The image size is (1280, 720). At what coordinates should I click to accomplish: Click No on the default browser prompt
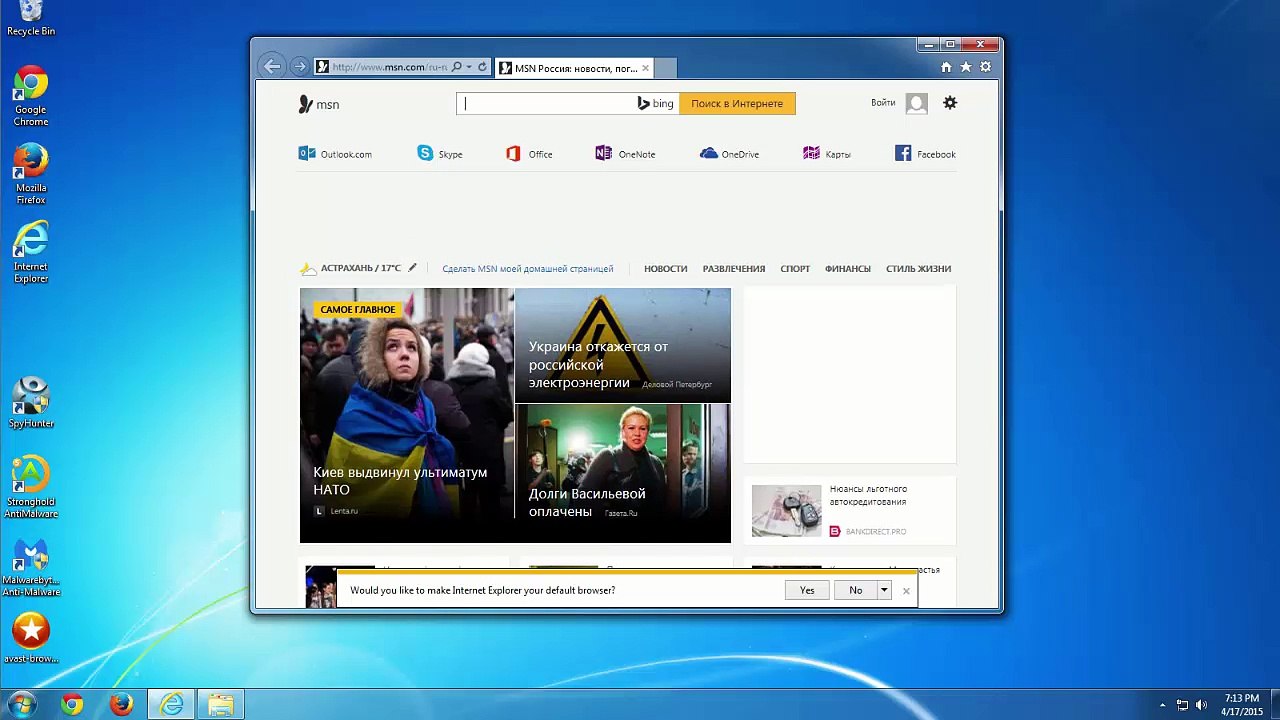[x=855, y=590]
